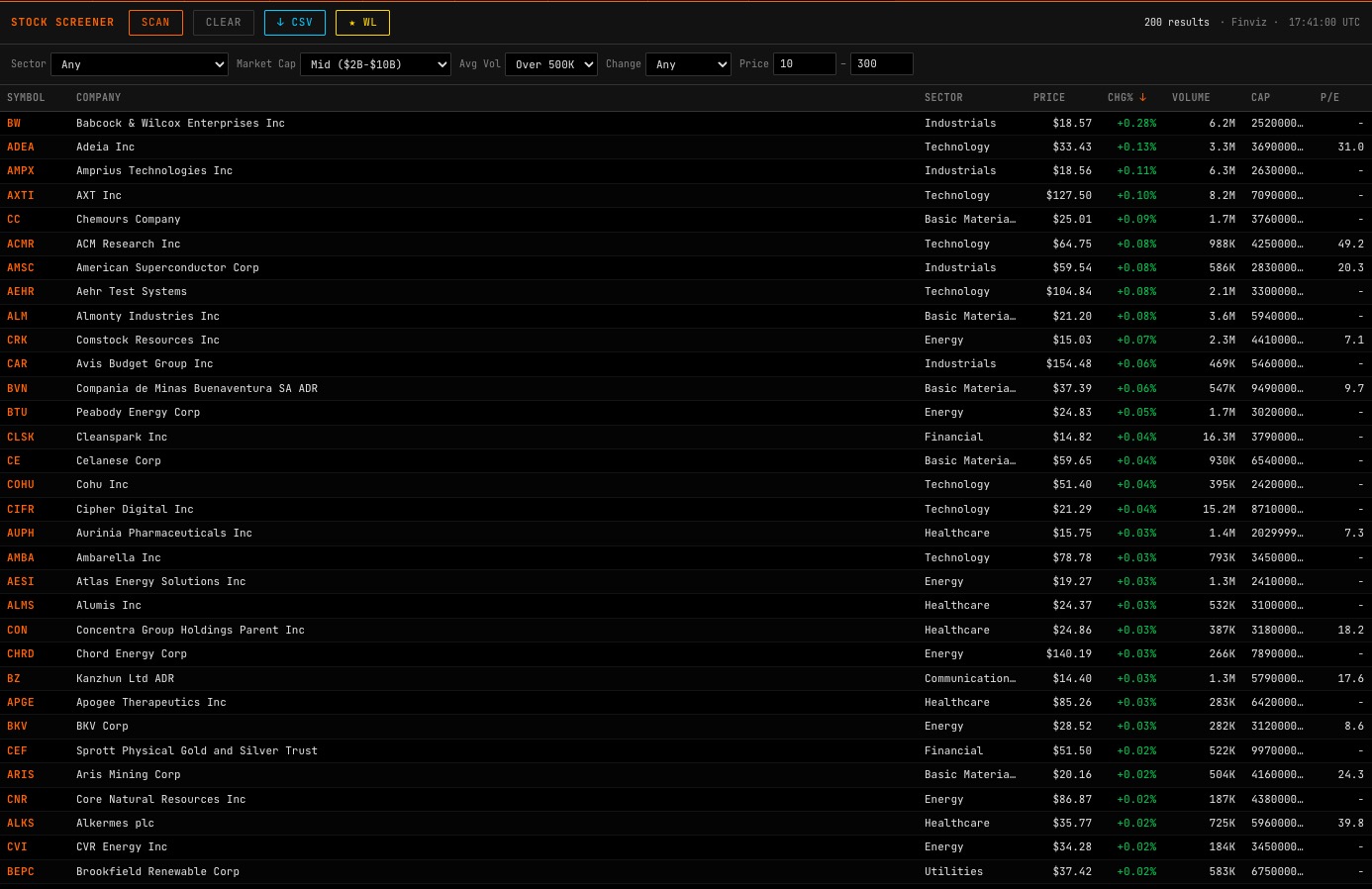Sort by the P/E column header

point(1329,98)
